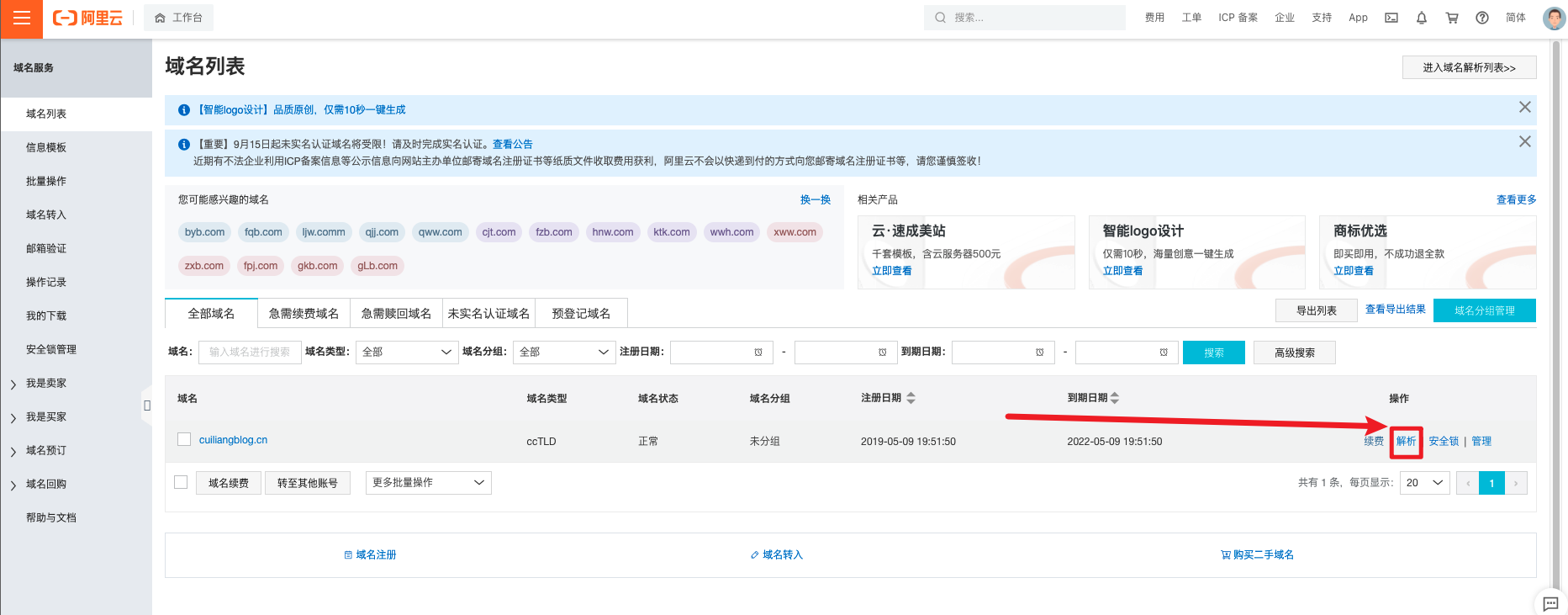Click the 解析 link for cuiliangblog.cn
Image resolution: width=1568 pixels, height=615 pixels.
1407,441
